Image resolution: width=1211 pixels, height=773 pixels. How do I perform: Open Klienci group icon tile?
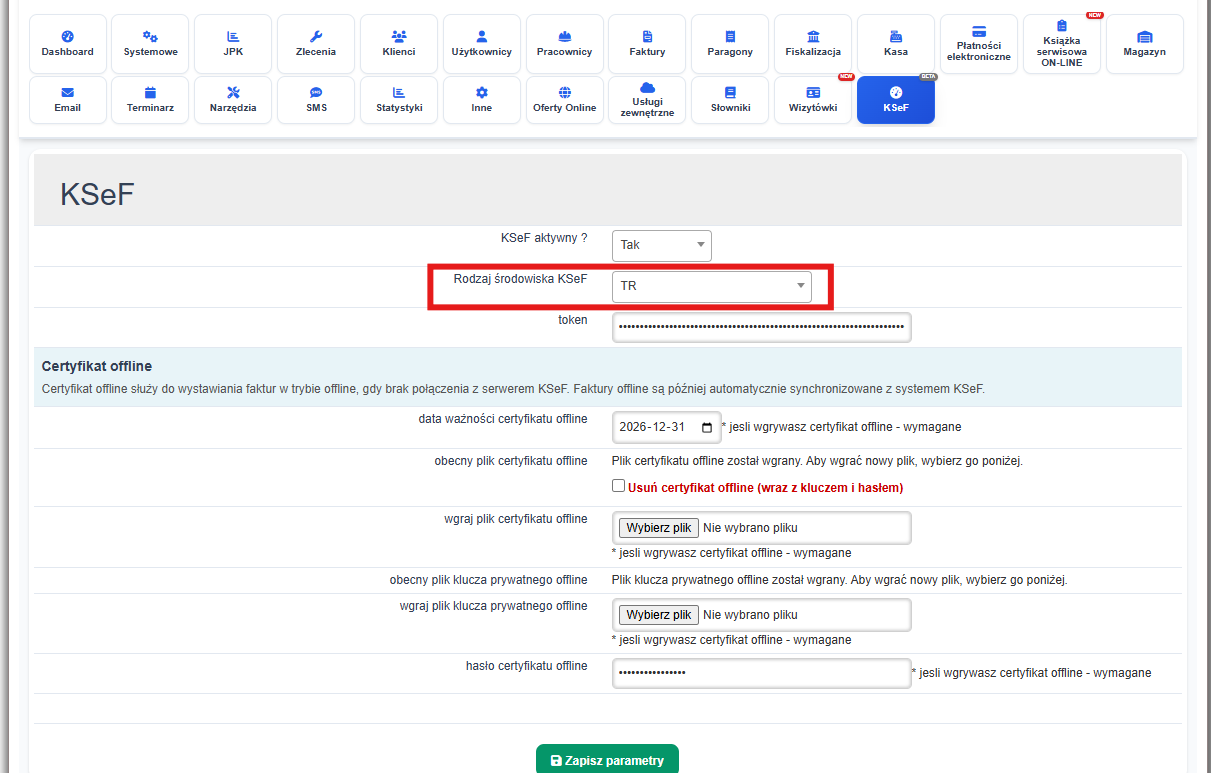pyautogui.click(x=399, y=44)
